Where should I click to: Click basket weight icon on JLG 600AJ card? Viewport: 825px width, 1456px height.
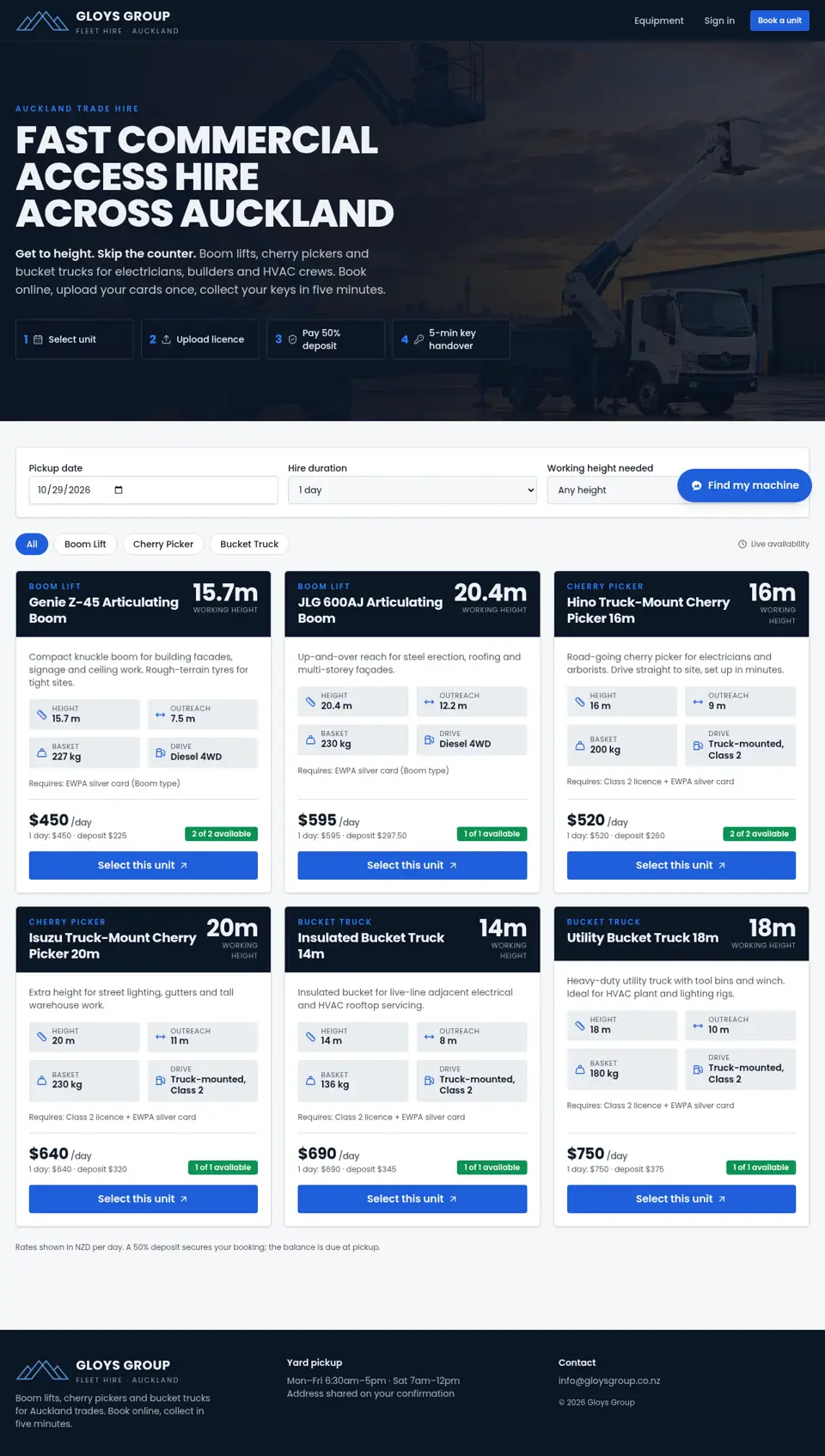tap(310, 740)
